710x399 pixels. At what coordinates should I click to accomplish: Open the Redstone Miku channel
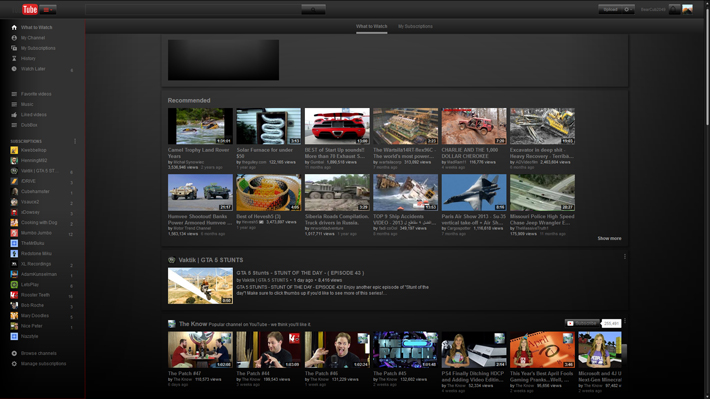click(36, 254)
